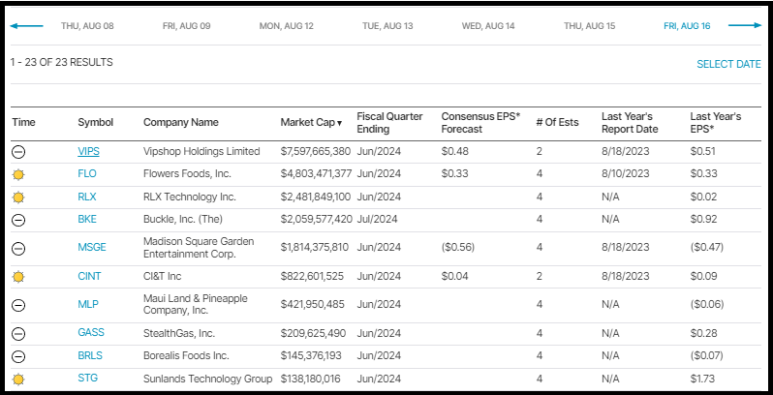The height and width of the screenshot is (395, 773).
Task: Click Sunlands Technology Group company name
Action: 208,379
